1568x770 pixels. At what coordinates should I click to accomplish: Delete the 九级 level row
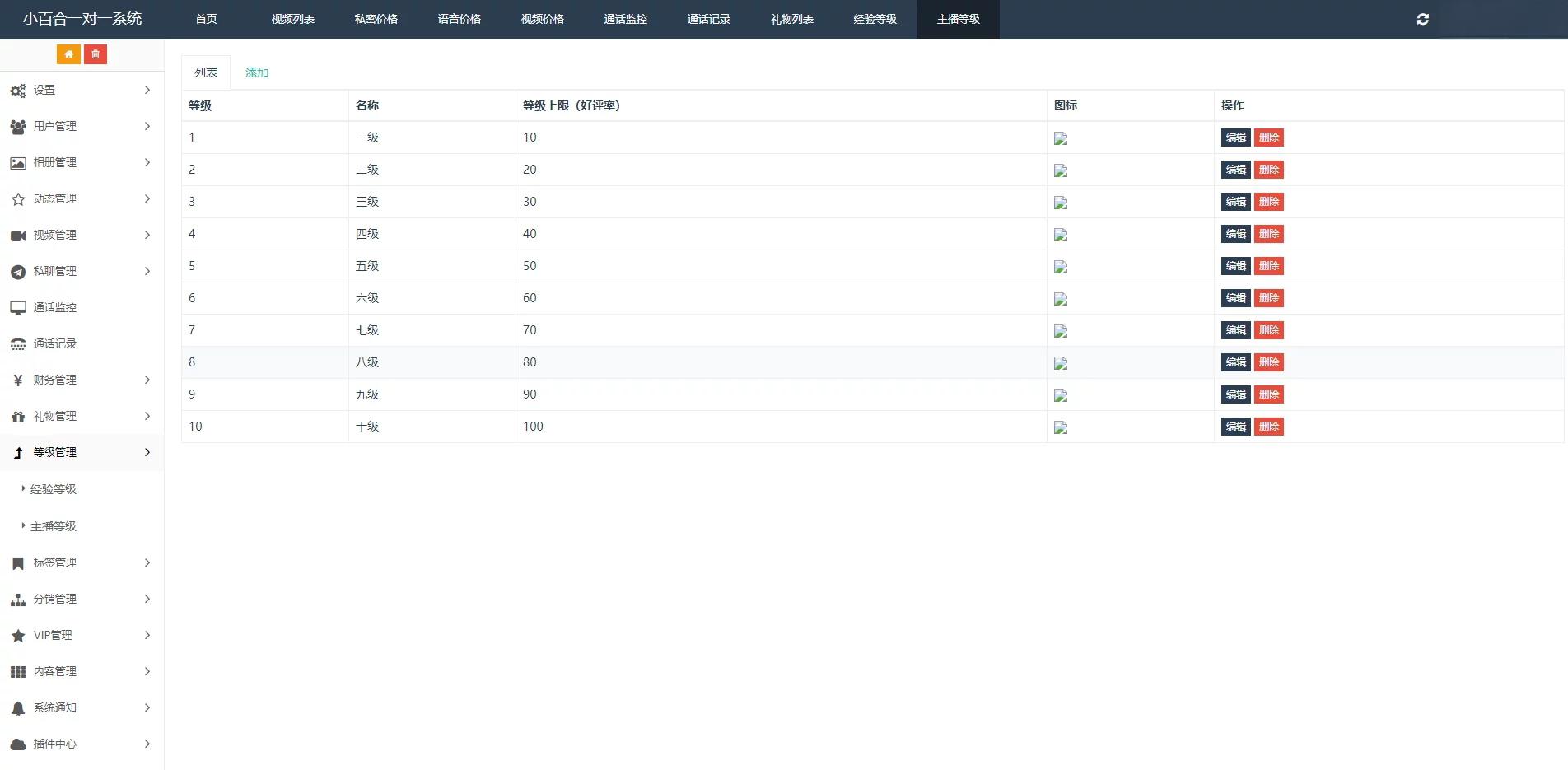click(x=1269, y=394)
